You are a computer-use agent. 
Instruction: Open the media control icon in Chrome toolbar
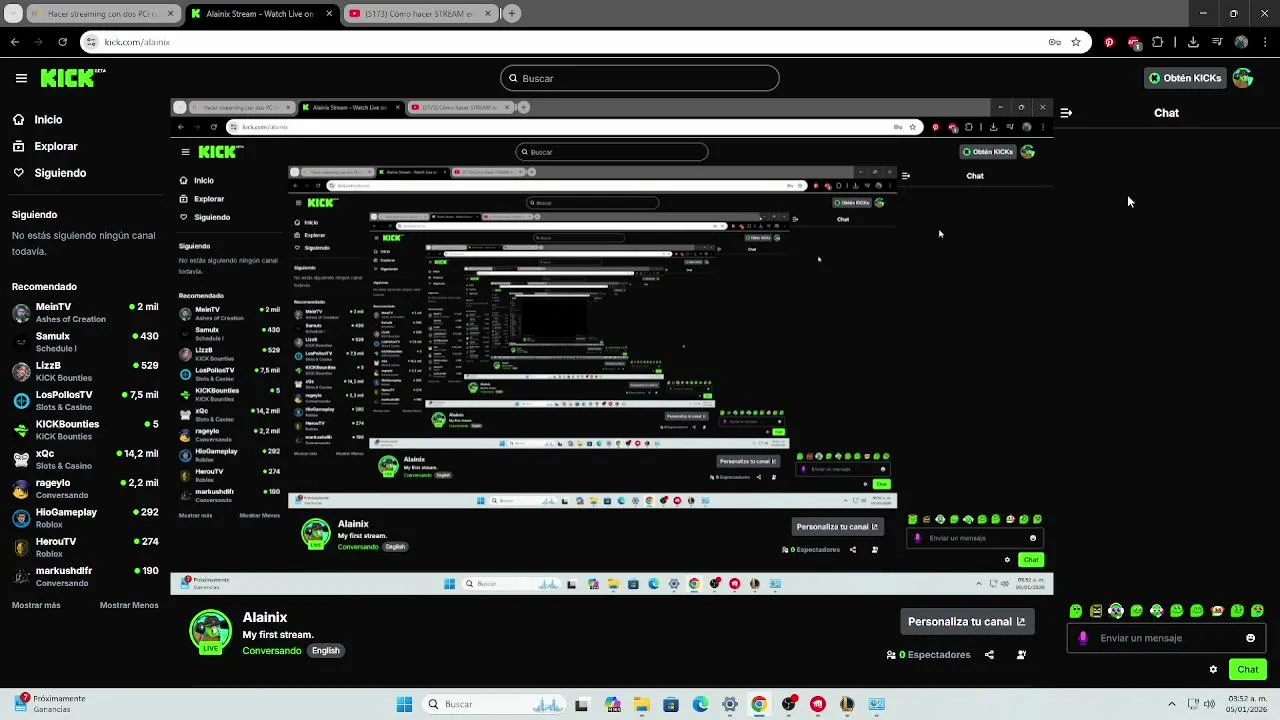(x=1217, y=42)
